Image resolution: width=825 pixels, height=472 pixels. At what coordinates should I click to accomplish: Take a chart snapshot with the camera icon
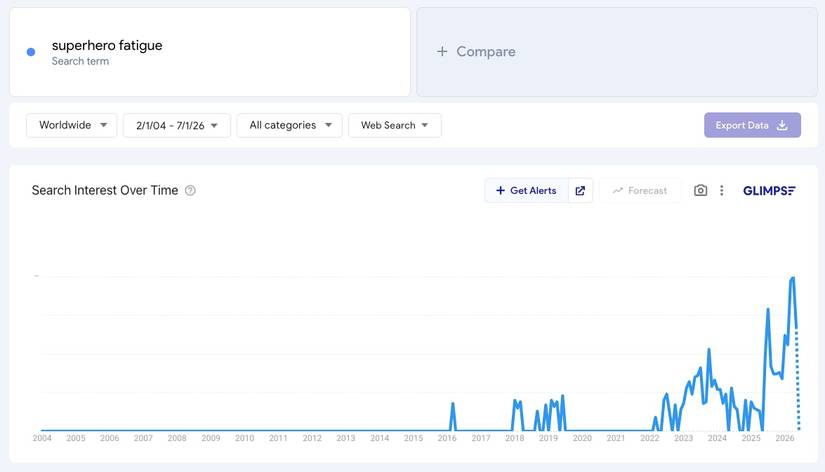pos(700,190)
